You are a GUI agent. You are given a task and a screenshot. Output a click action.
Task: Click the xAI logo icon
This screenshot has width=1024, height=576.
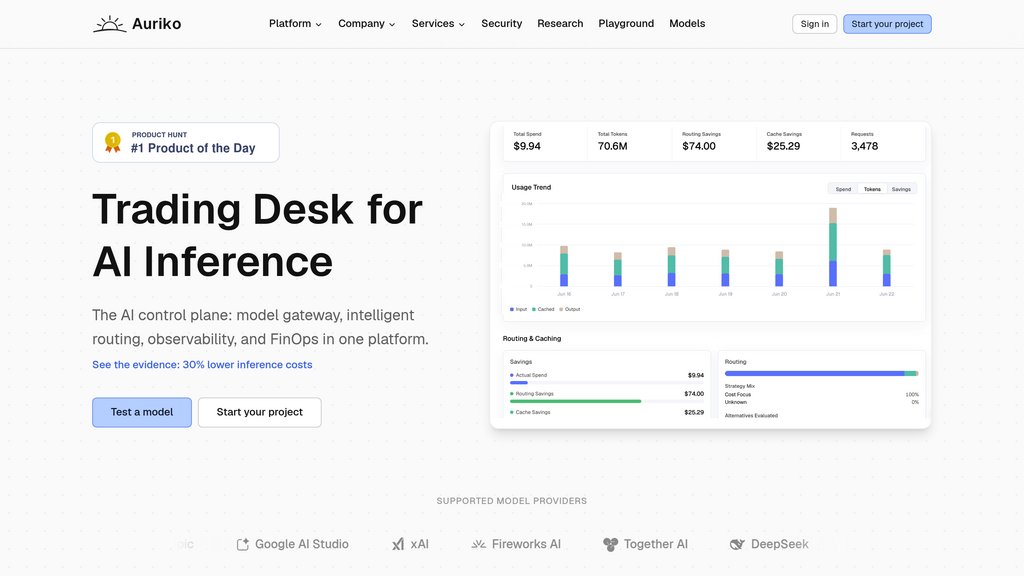398,544
